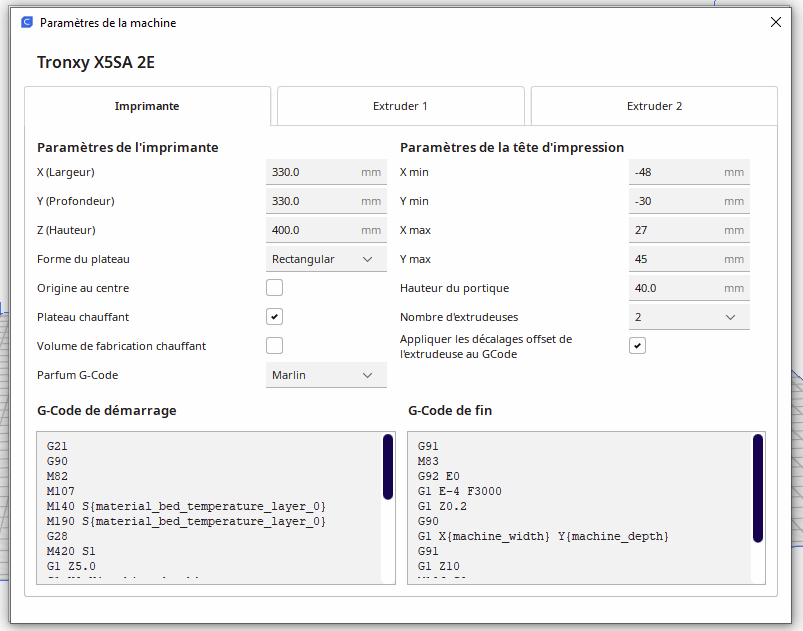Edit the Y max value field
Image resolution: width=803 pixels, height=631 pixels.
[x=689, y=259]
